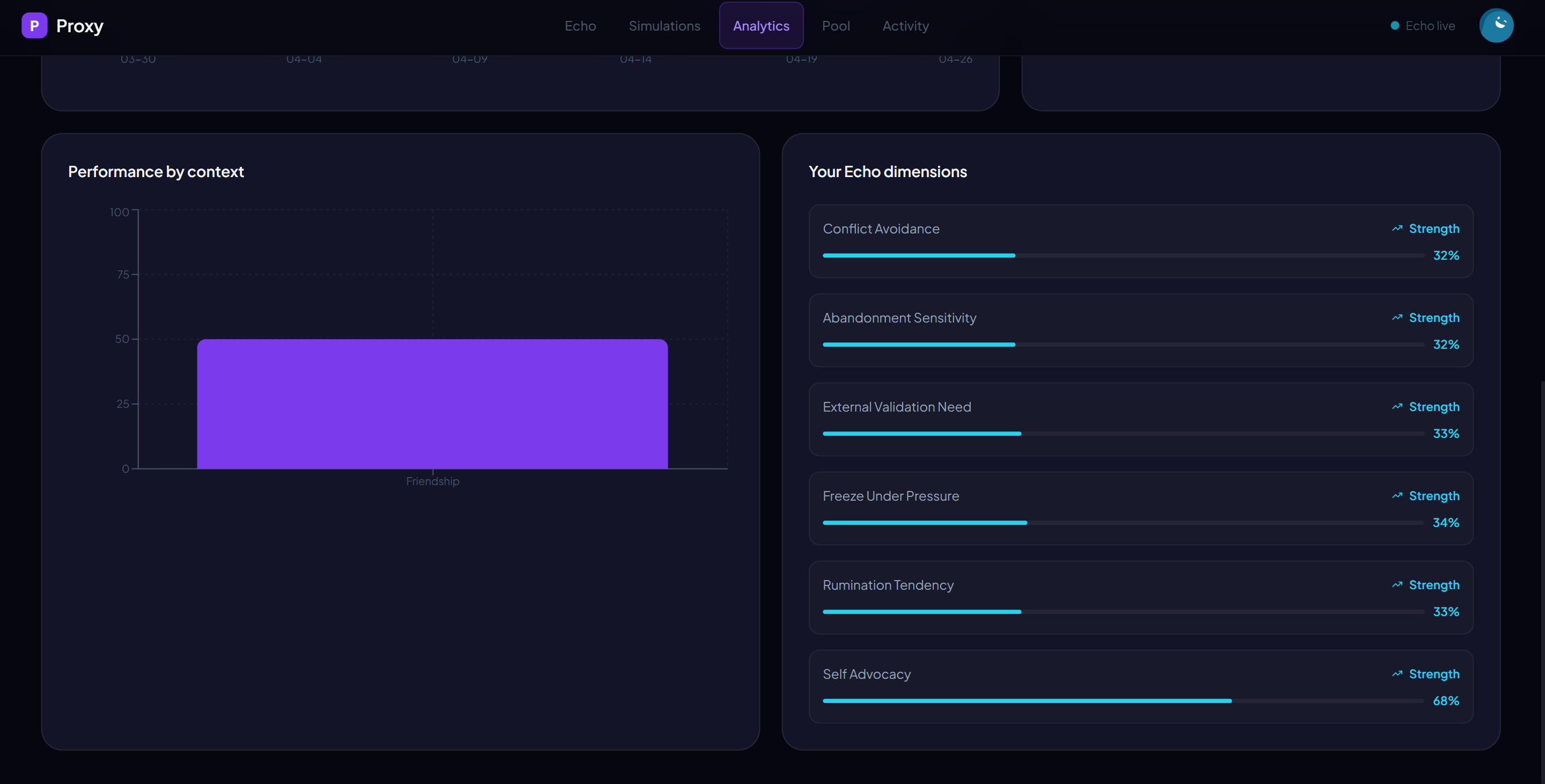Open the Activity tab
The height and width of the screenshot is (784, 1545).
tap(905, 26)
